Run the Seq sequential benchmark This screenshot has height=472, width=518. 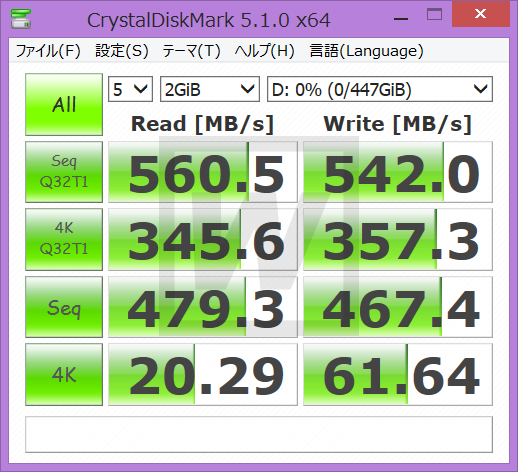[x=64, y=307]
